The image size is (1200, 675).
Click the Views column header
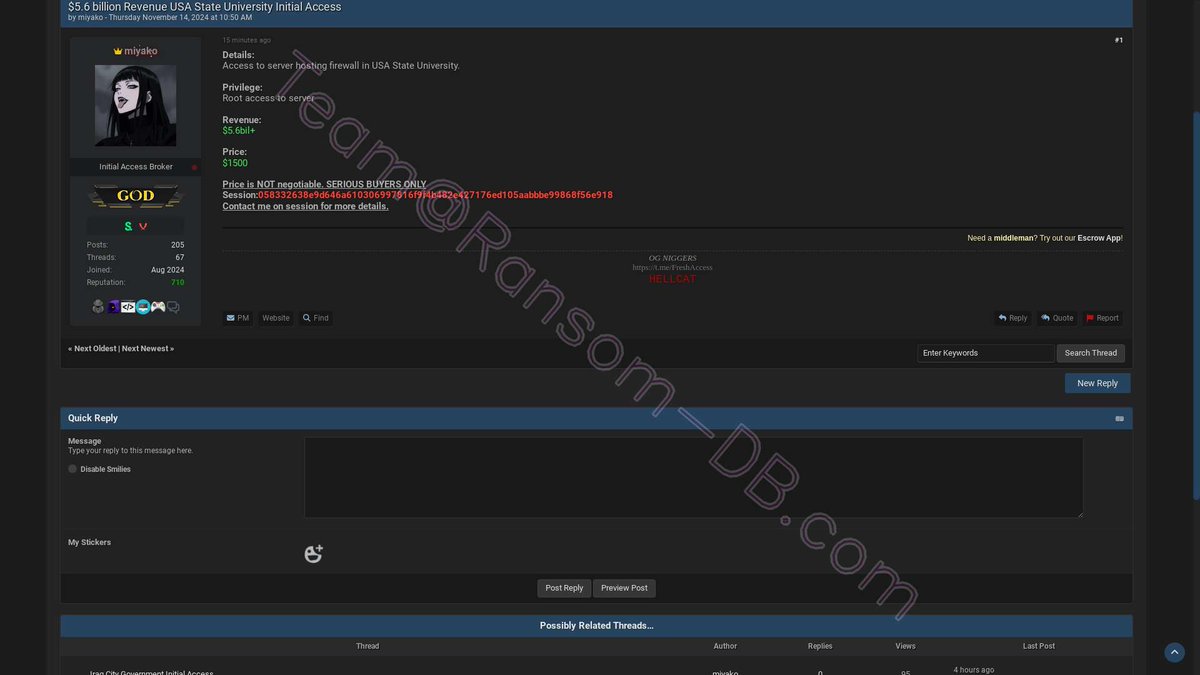905,646
